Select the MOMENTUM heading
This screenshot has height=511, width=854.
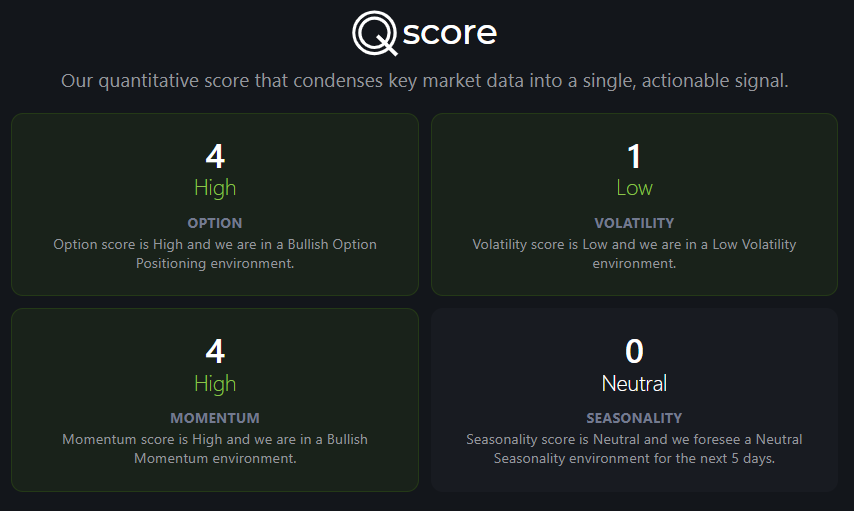(215, 418)
